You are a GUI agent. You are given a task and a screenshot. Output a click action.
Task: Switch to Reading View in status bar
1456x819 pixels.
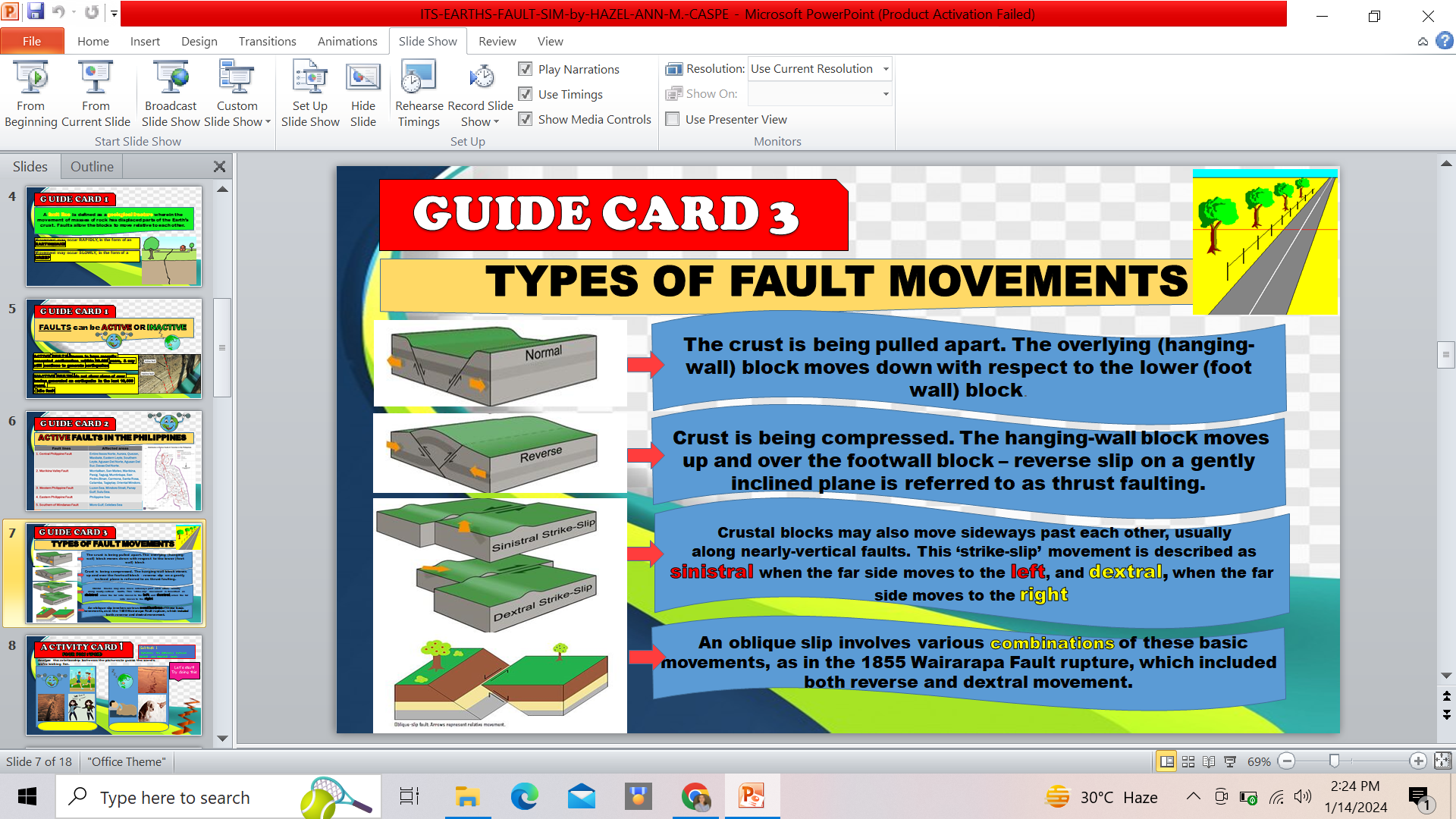click(1209, 761)
